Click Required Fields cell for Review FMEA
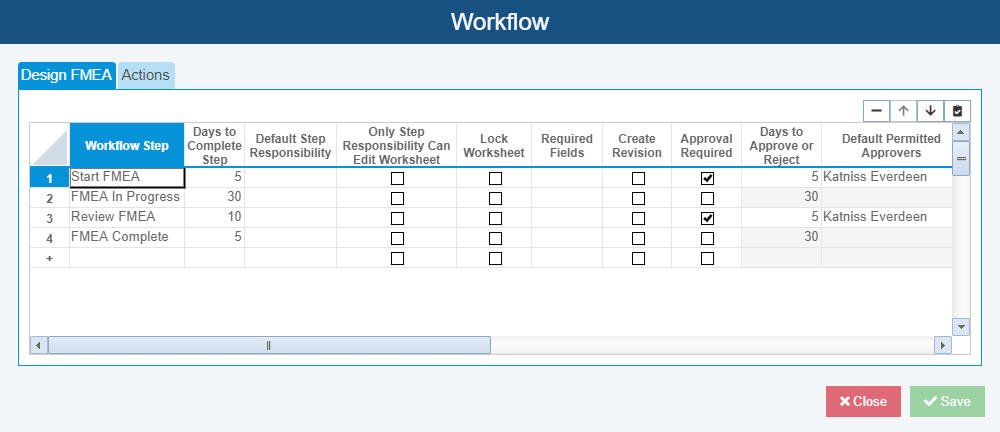 tap(567, 217)
